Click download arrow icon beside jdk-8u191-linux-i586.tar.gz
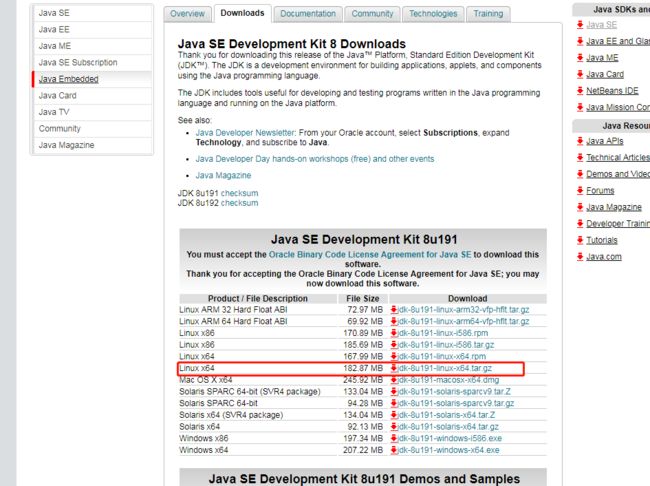650x486 pixels. click(394, 345)
